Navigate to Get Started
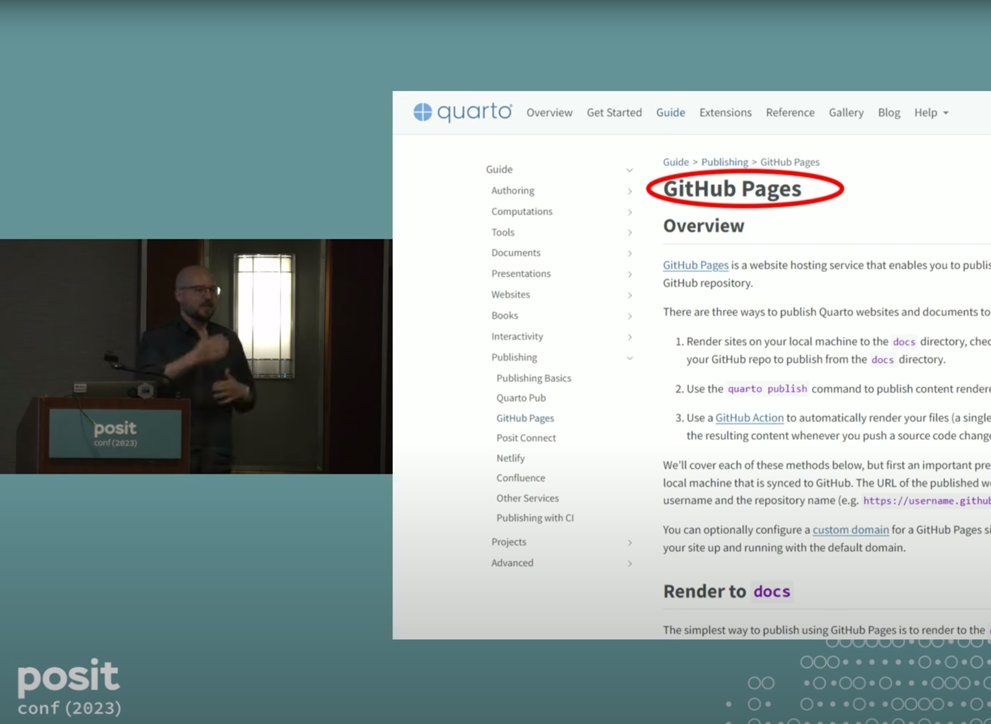 (614, 112)
